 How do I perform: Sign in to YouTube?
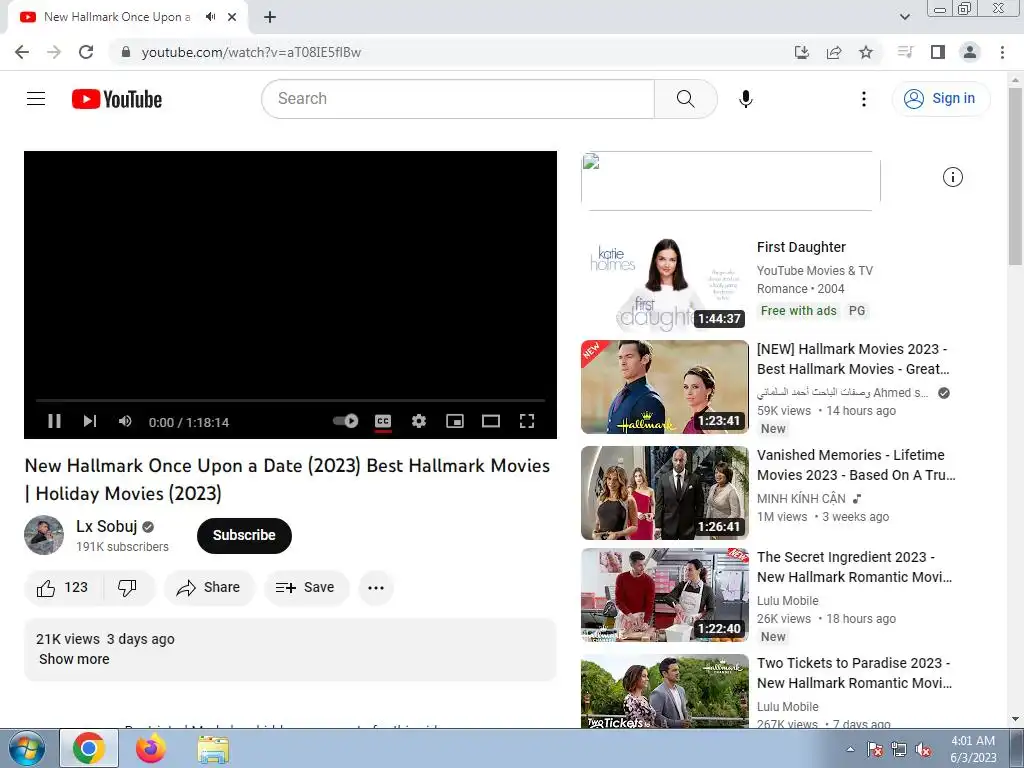click(941, 99)
